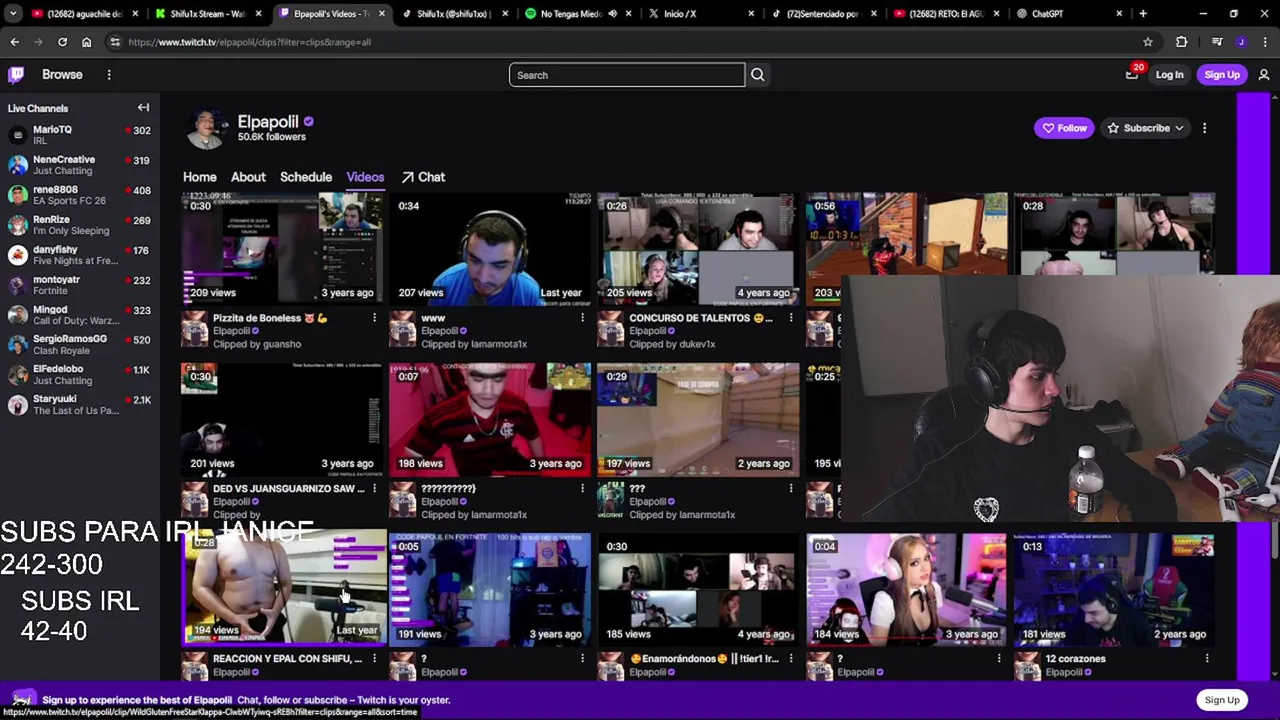This screenshot has height=720, width=1280.
Task: Play the www clip thumbnail with 207 views
Action: click(490, 248)
